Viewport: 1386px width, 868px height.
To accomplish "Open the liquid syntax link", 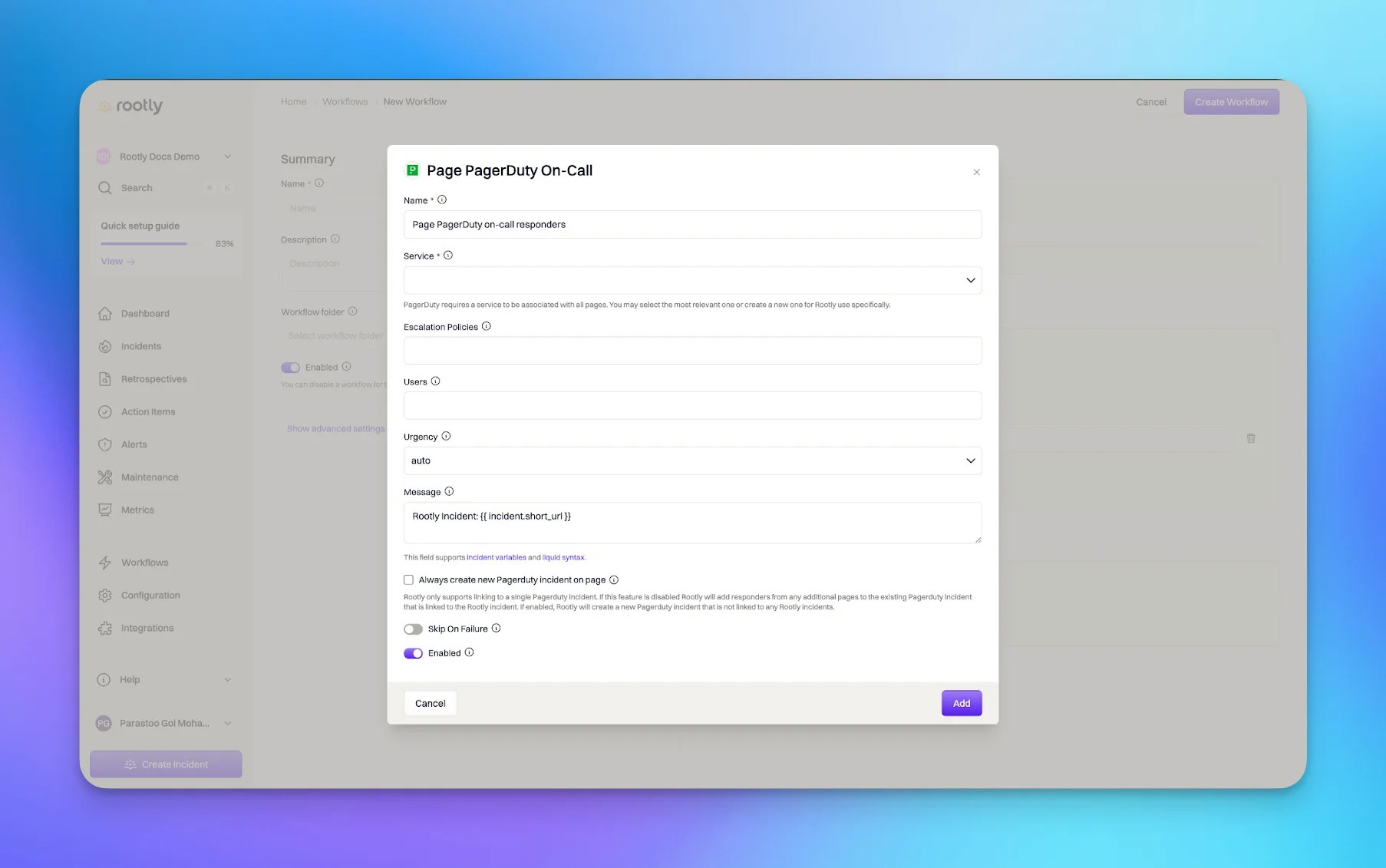I will pyautogui.click(x=563, y=557).
